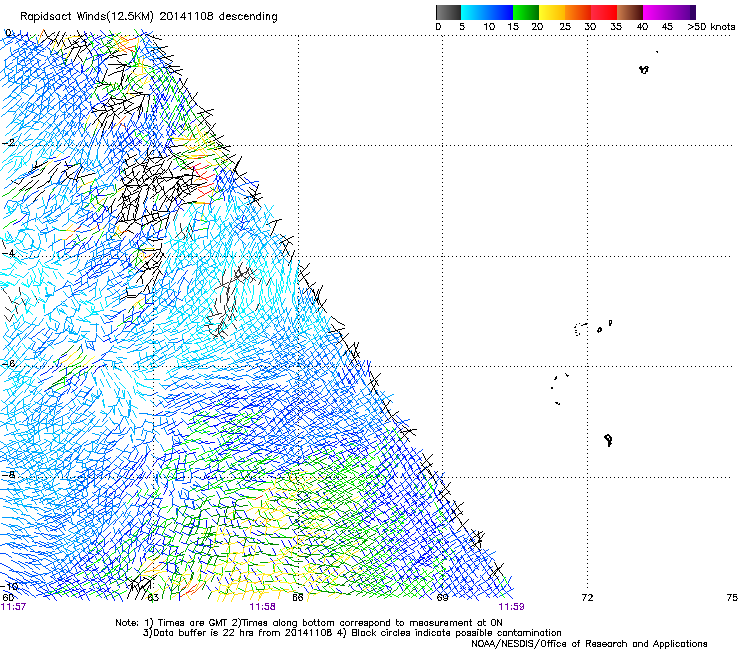Screen dimensions: 740x650
Task: Click the island outline near the top right
Action: tap(644, 69)
